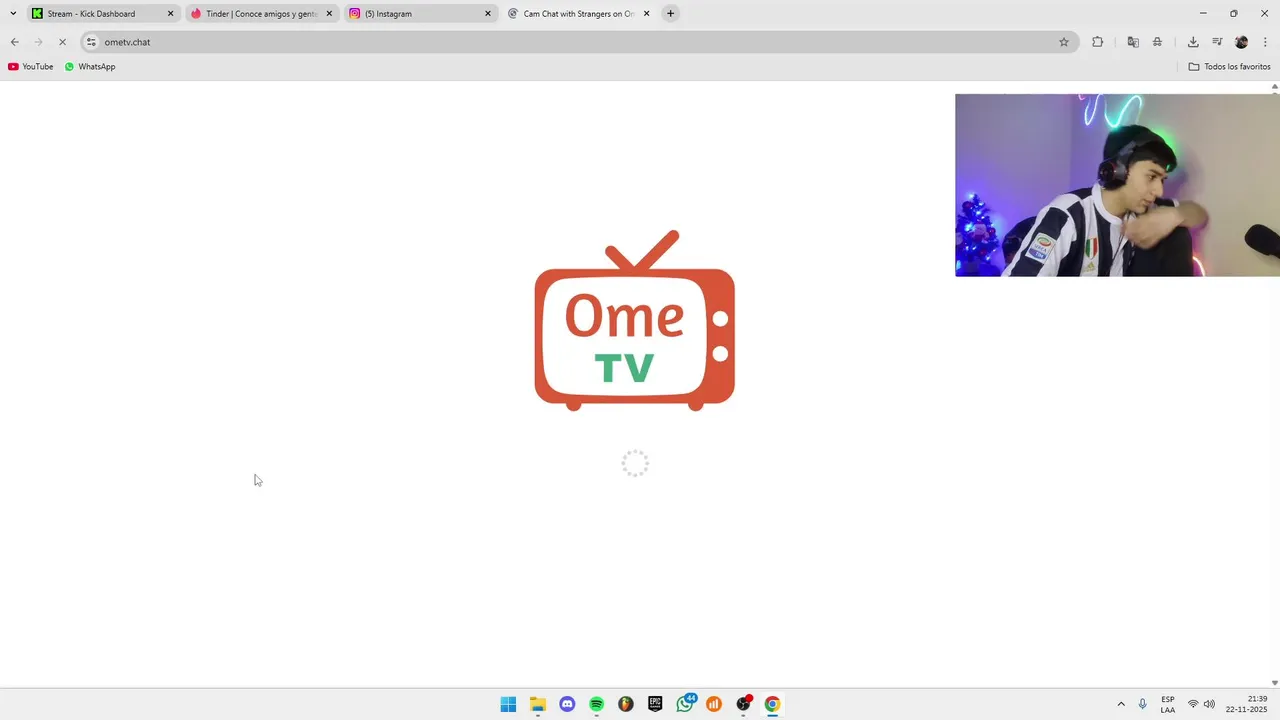Click the streamer webcam overlay
The image size is (1280, 720).
(1117, 185)
